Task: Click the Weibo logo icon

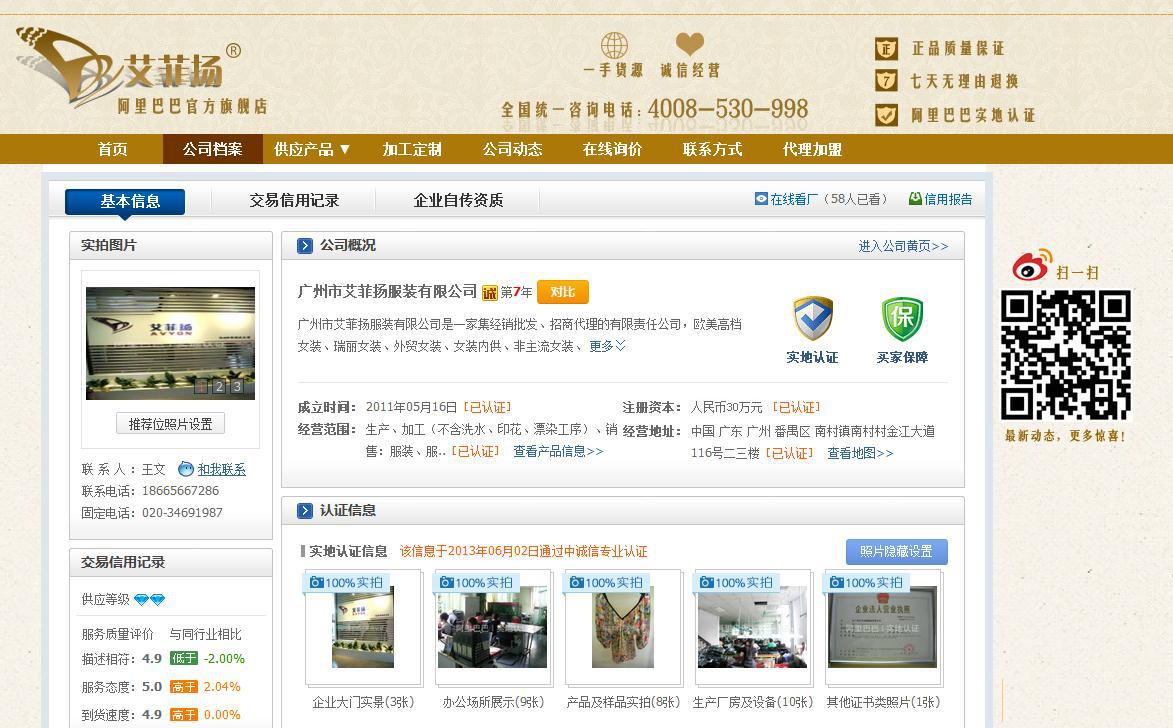Action: (x=1032, y=266)
